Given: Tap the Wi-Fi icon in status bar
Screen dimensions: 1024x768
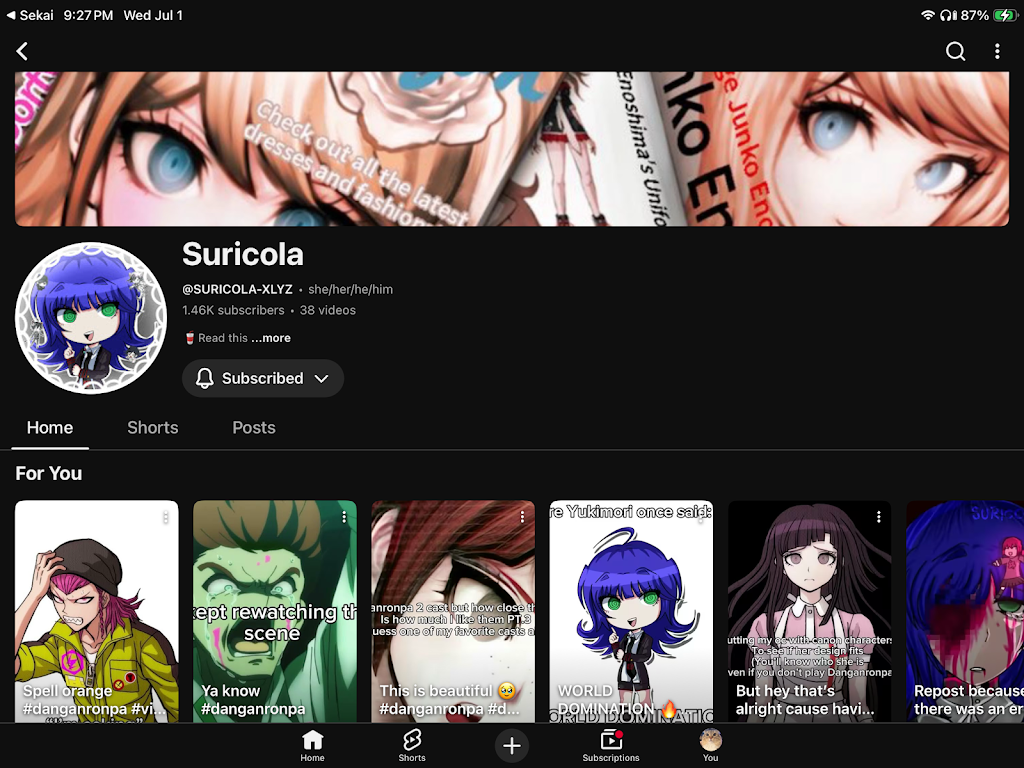Looking at the screenshot, I should [927, 15].
